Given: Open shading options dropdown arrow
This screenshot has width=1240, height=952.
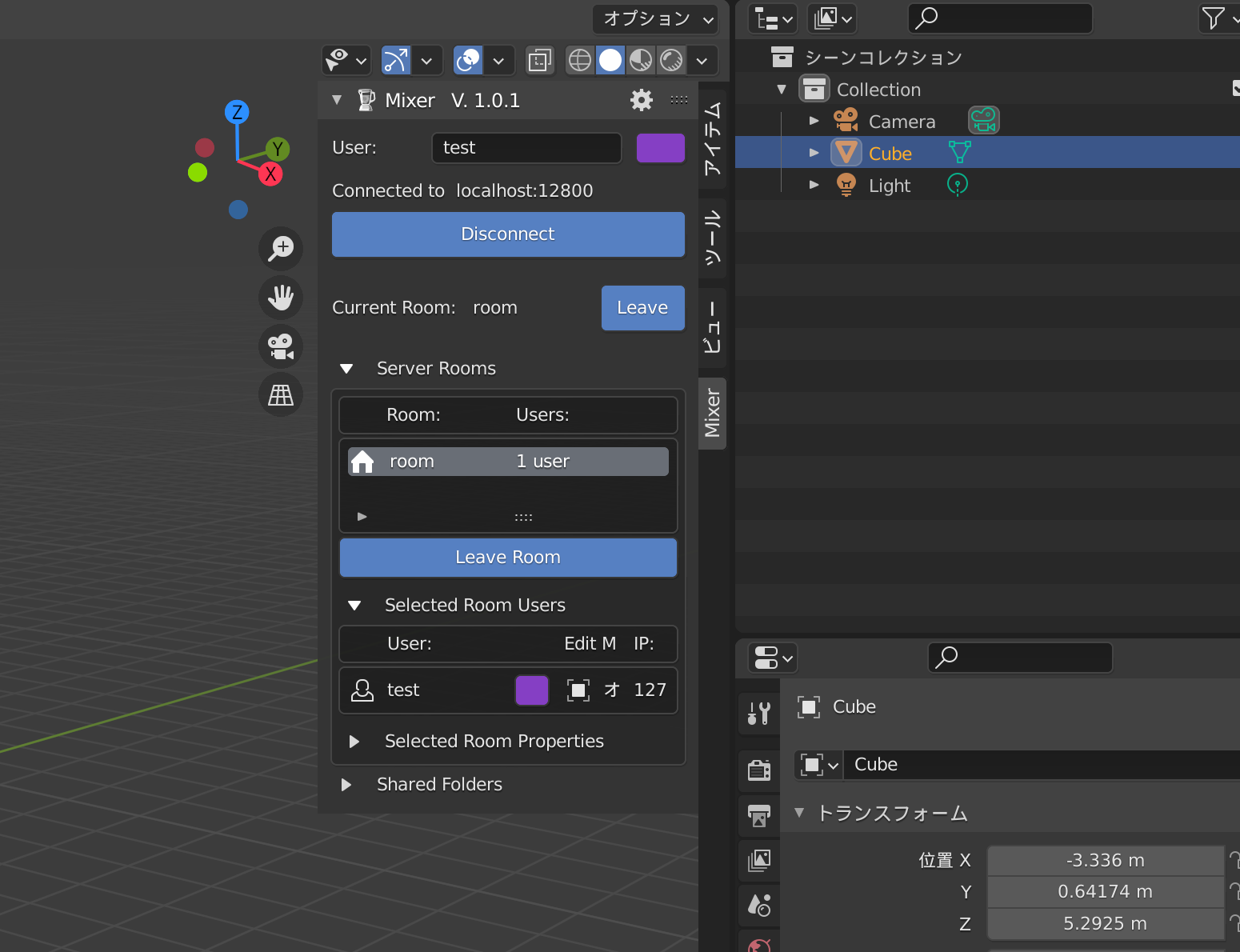Looking at the screenshot, I should pos(702,60).
